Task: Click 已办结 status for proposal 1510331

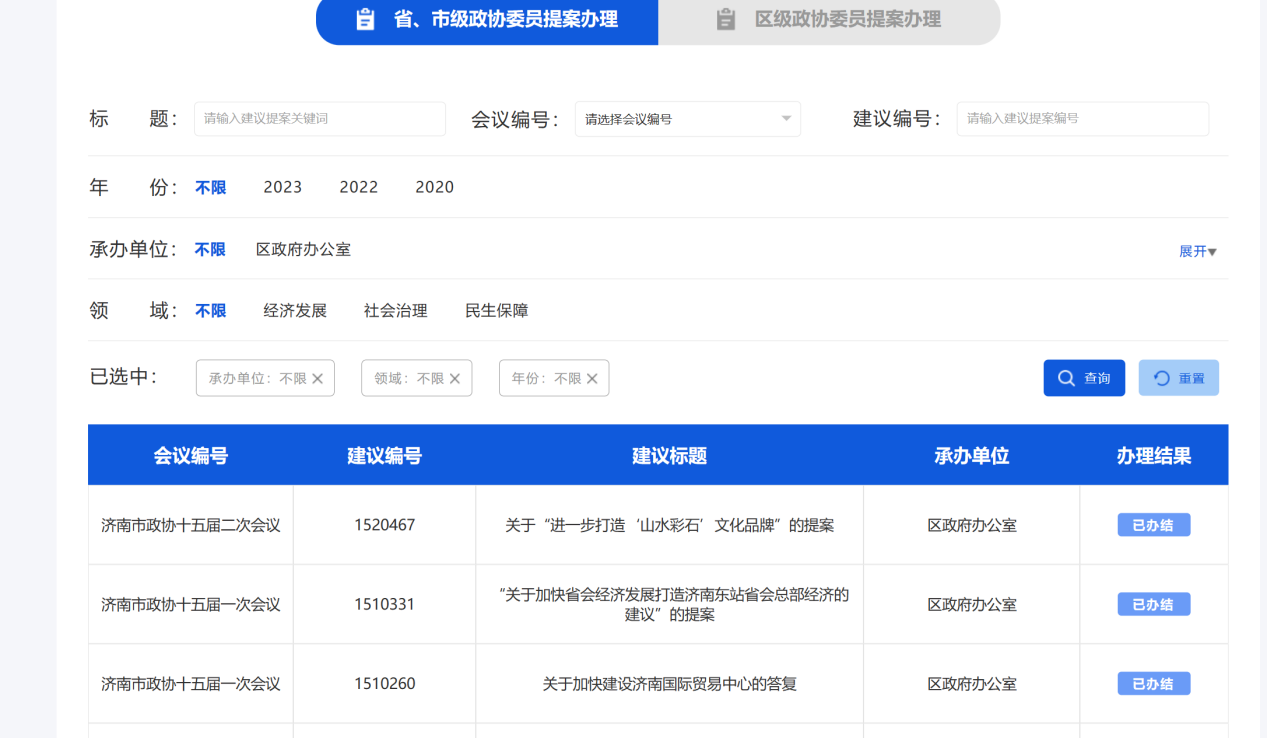Action: click(x=1154, y=604)
